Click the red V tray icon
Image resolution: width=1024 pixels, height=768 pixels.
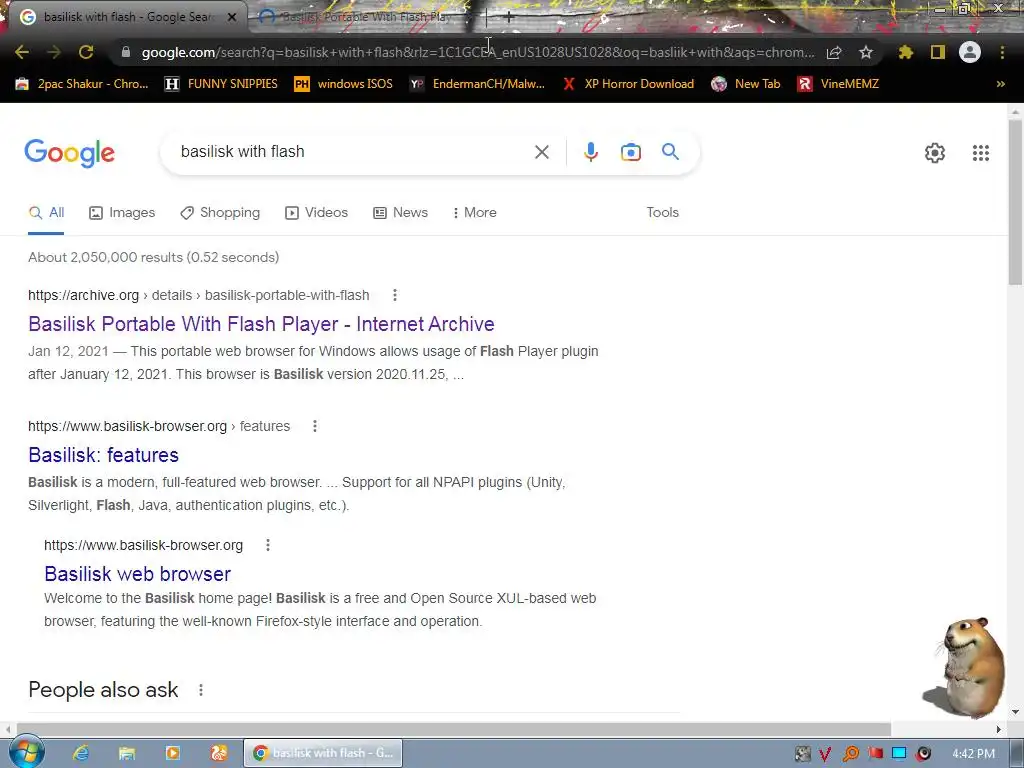[x=825, y=754]
